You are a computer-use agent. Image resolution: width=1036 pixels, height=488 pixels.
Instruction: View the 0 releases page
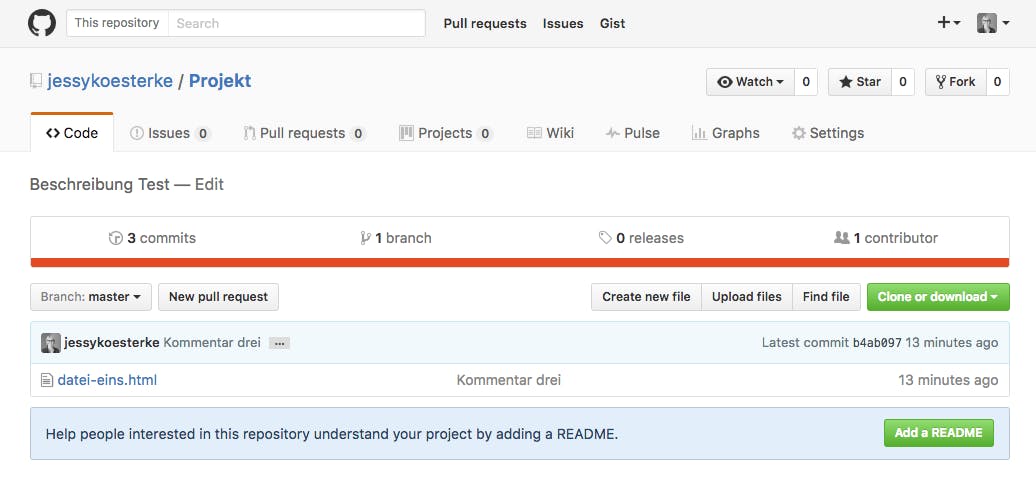(x=641, y=238)
